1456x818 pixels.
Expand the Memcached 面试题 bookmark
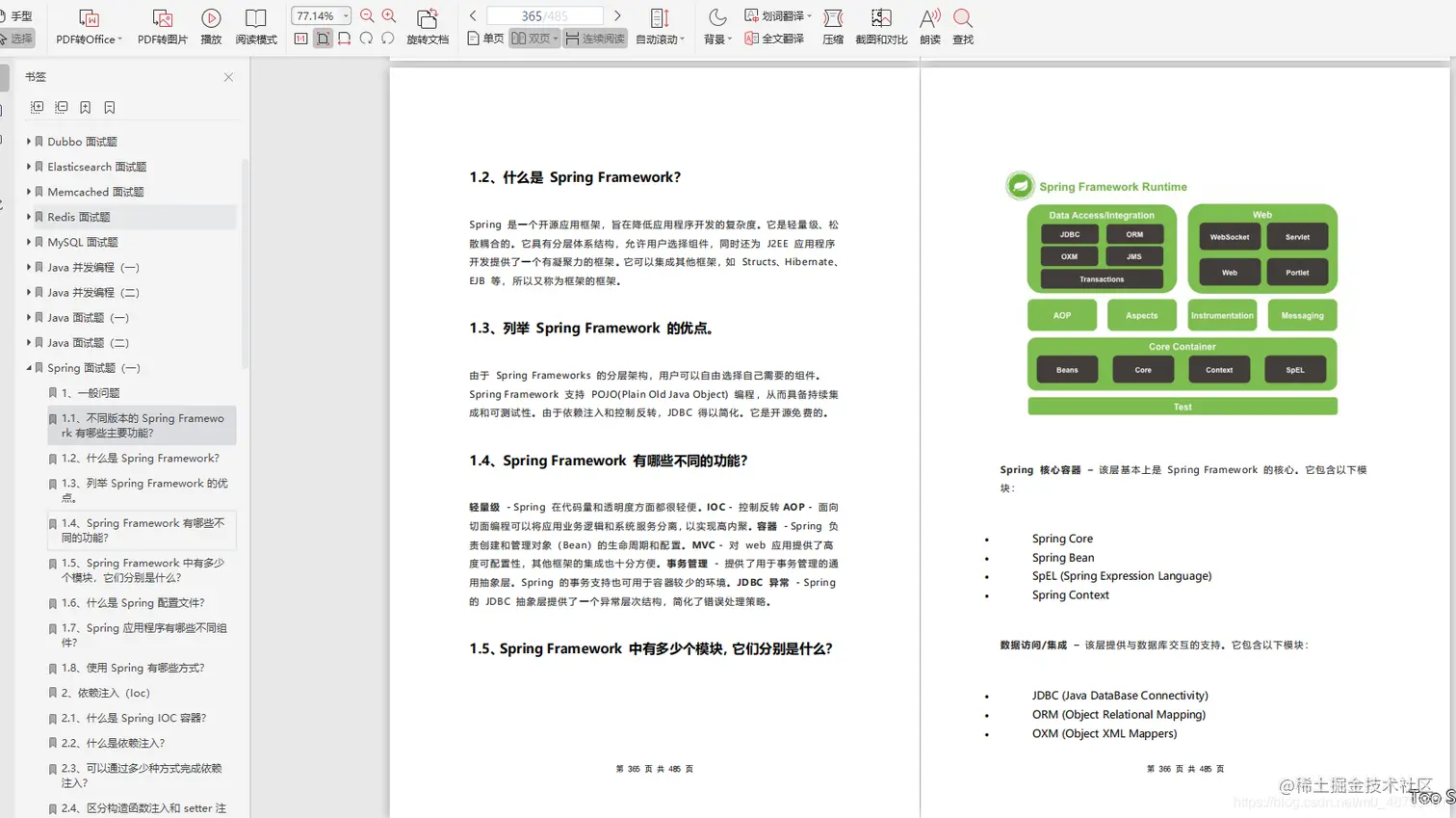pos(29,192)
